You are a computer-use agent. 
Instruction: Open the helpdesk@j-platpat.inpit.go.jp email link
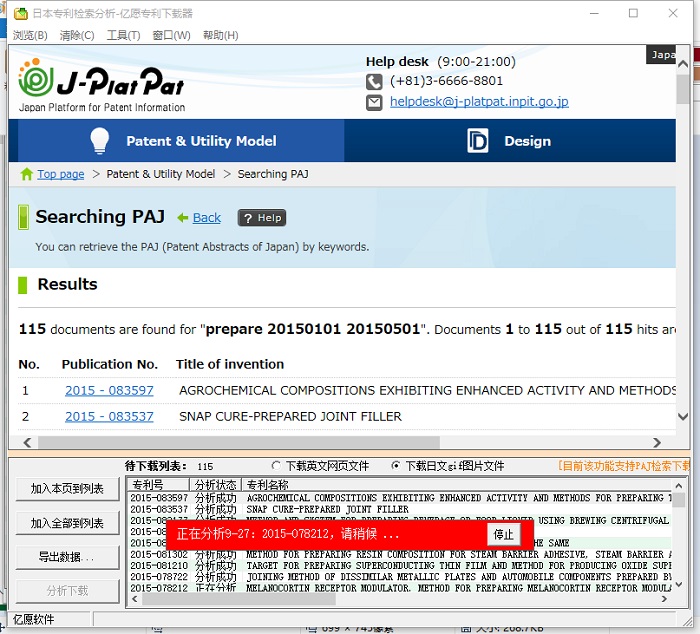point(479,102)
